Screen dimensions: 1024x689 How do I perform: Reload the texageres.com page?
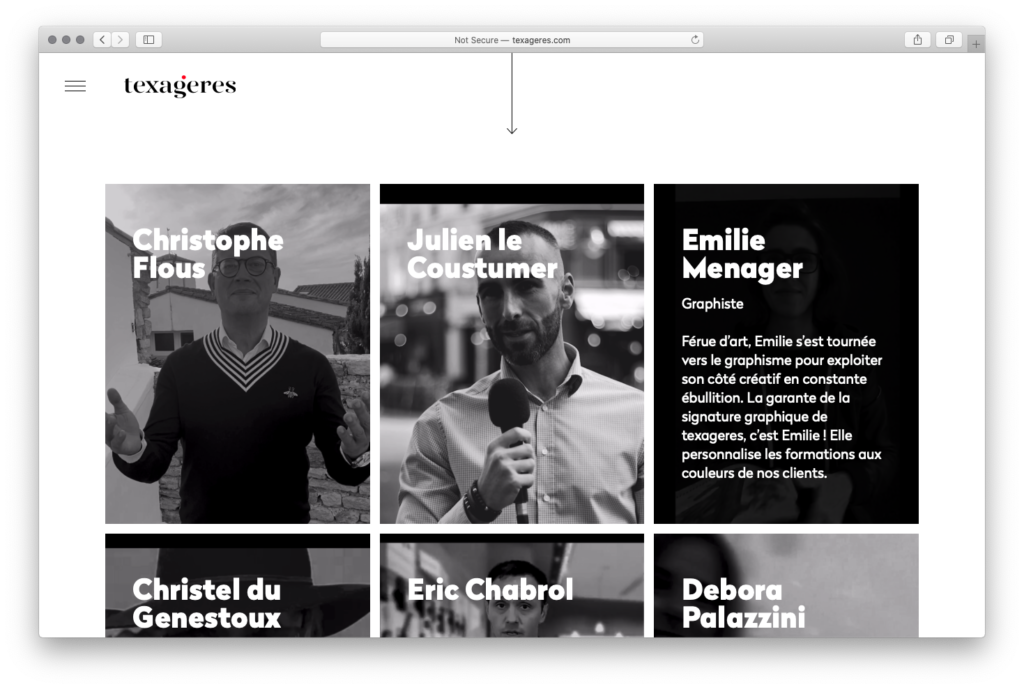[x=695, y=40]
